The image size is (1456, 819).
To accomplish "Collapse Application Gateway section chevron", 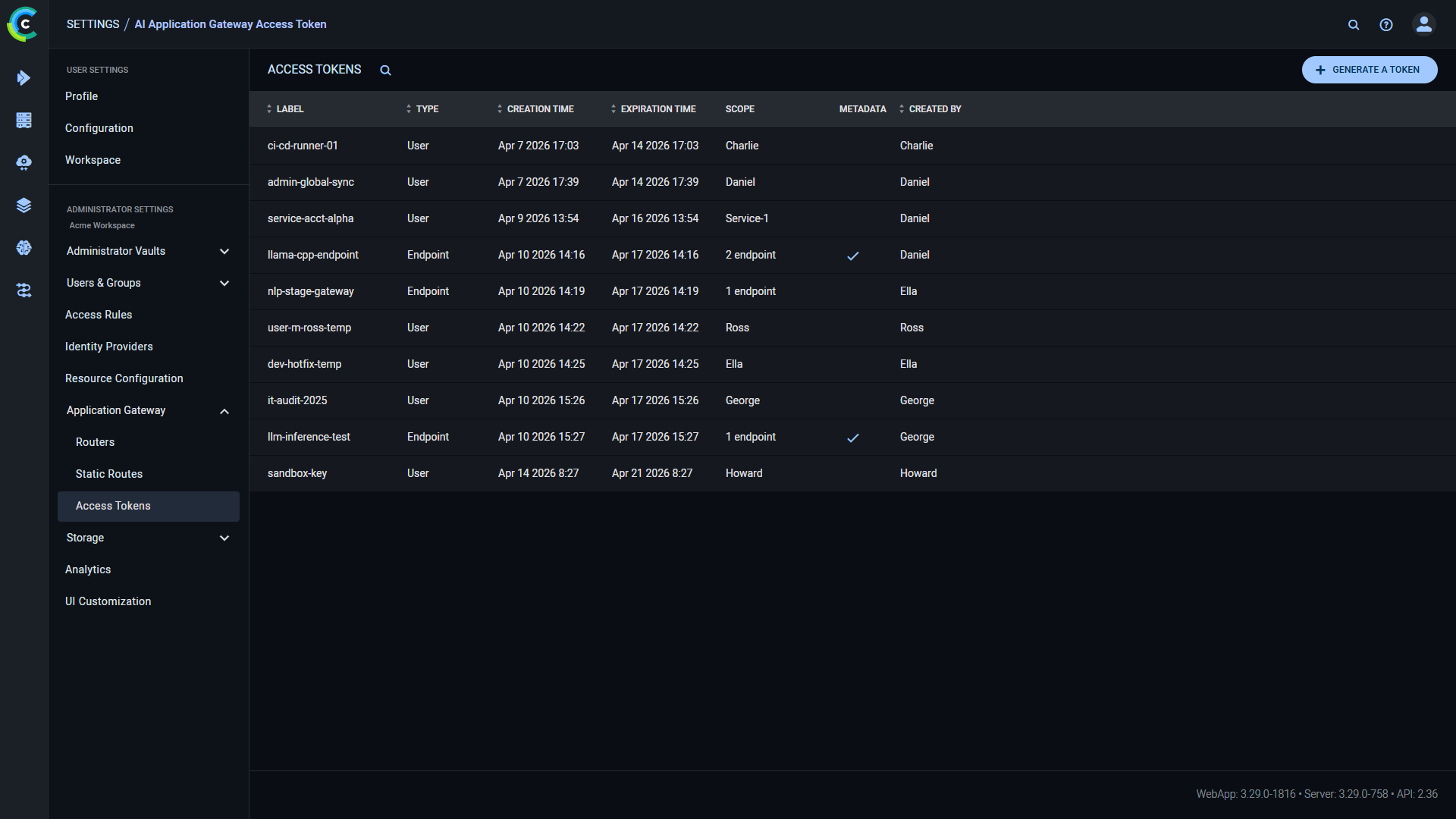I will point(224,411).
